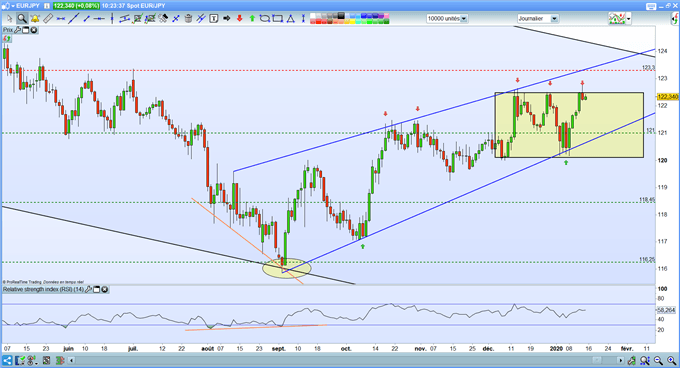Open the Journalier timeframe dropdown
The height and width of the screenshot is (368, 680).
click(538, 19)
